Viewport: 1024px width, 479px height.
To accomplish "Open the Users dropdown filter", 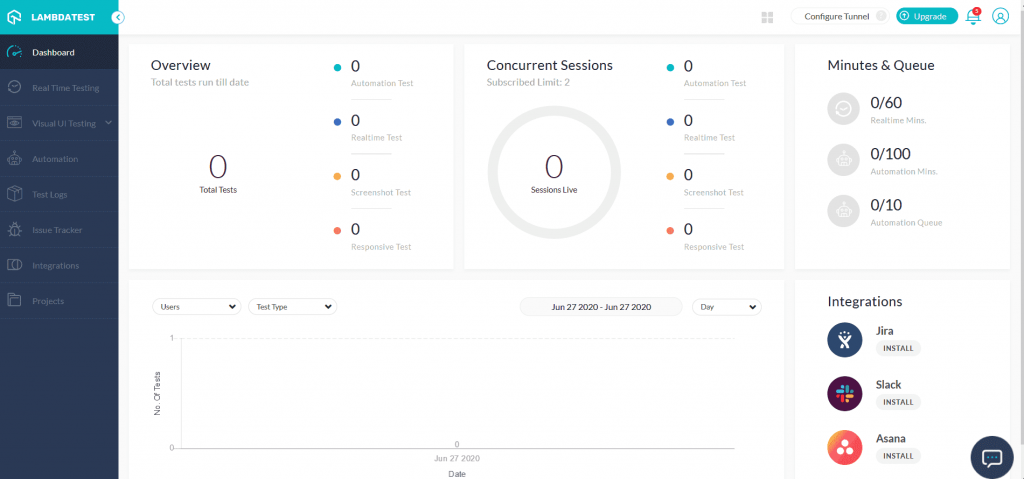I will 196,307.
